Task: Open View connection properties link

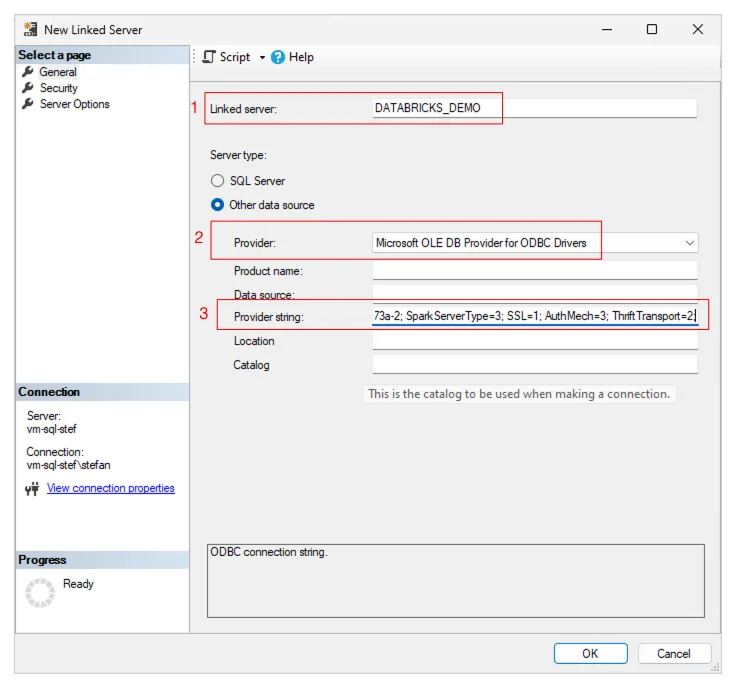Action: pos(110,488)
